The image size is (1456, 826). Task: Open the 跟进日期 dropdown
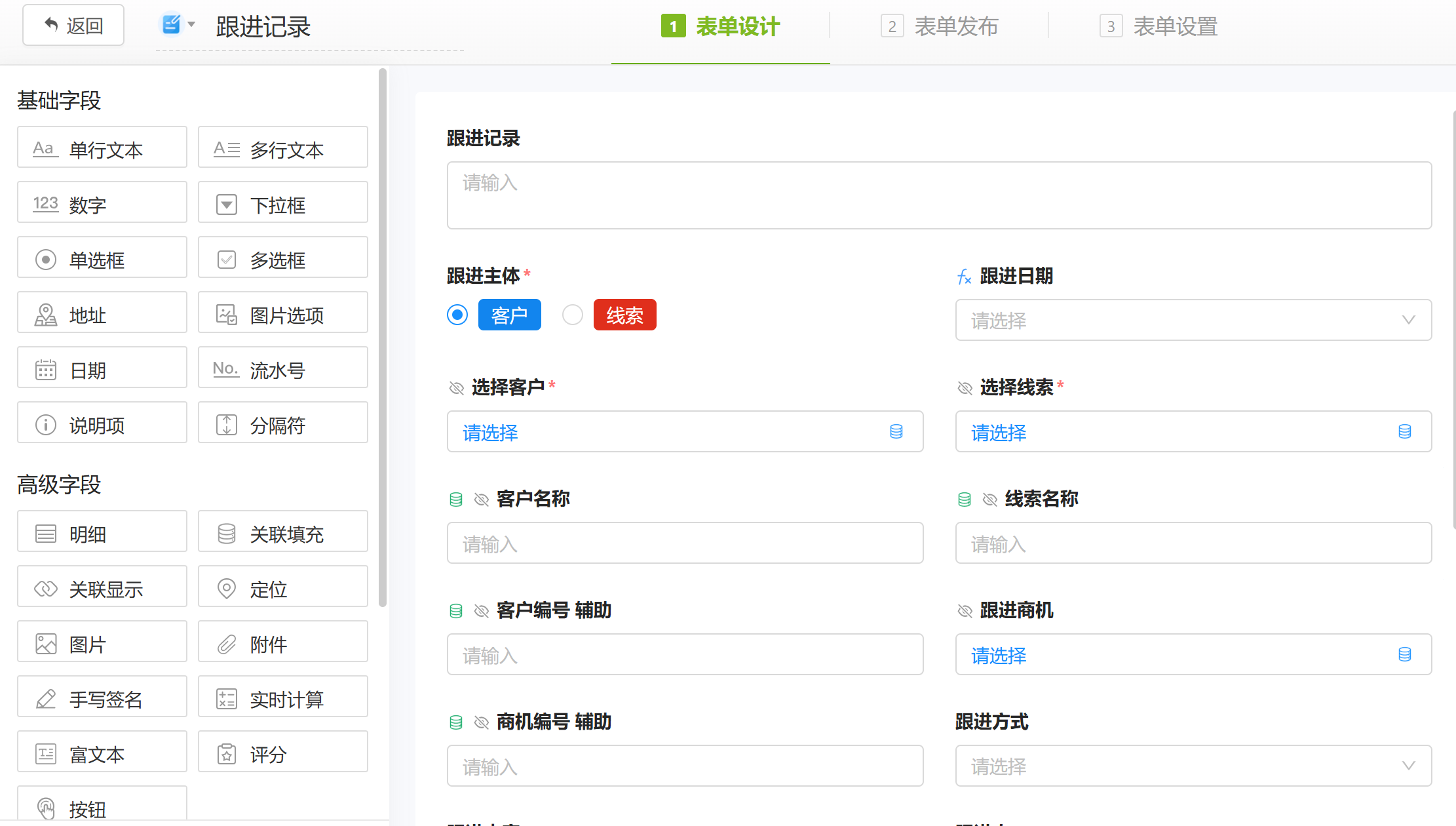coord(1193,320)
